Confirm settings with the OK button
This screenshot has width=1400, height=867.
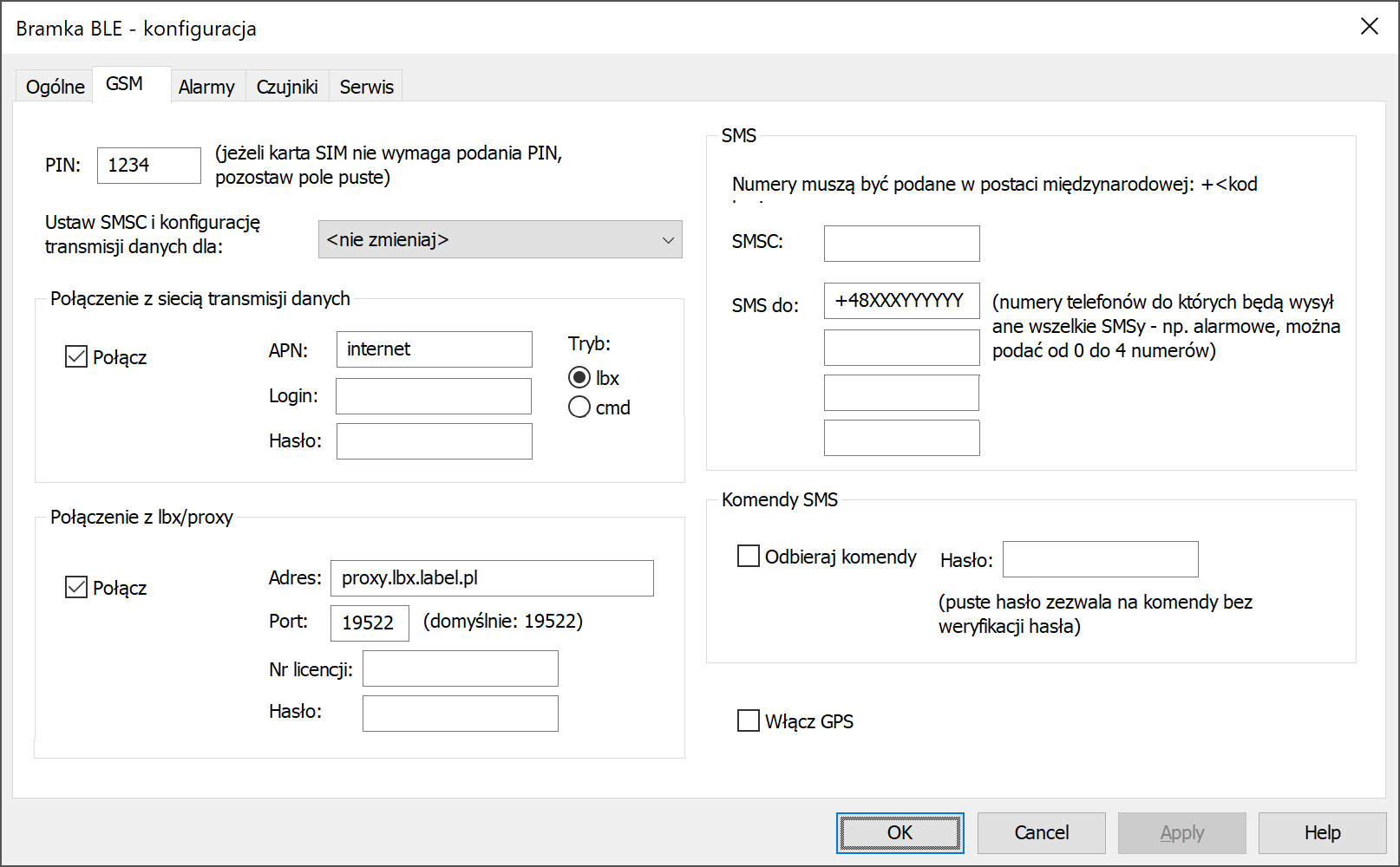pos(900,832)
